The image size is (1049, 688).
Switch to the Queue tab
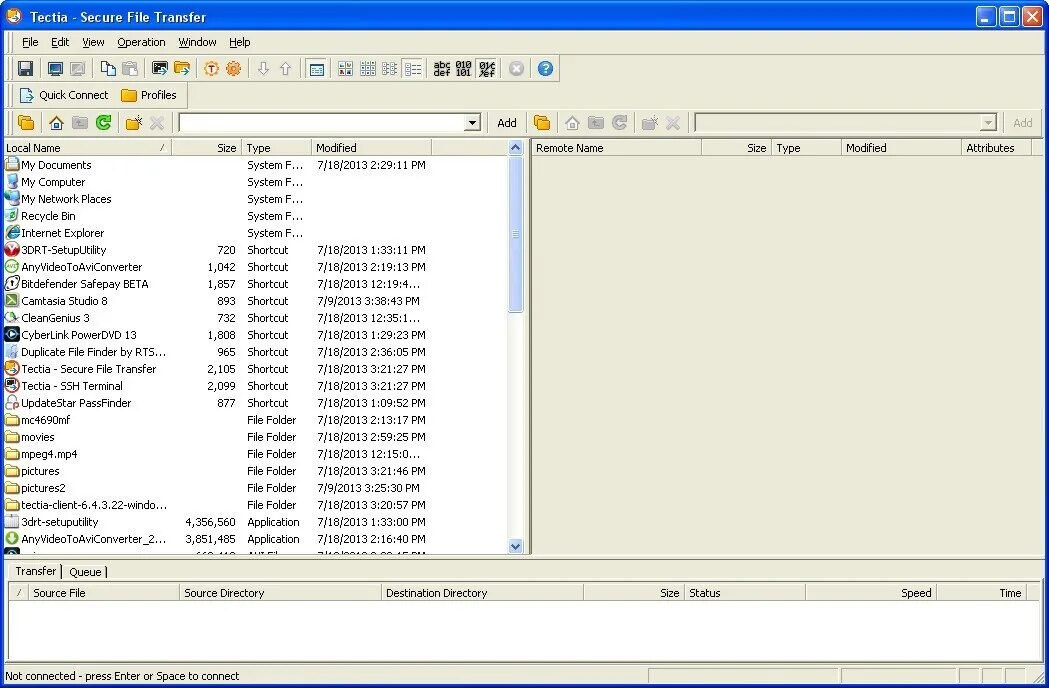click(x=86, y=572)
